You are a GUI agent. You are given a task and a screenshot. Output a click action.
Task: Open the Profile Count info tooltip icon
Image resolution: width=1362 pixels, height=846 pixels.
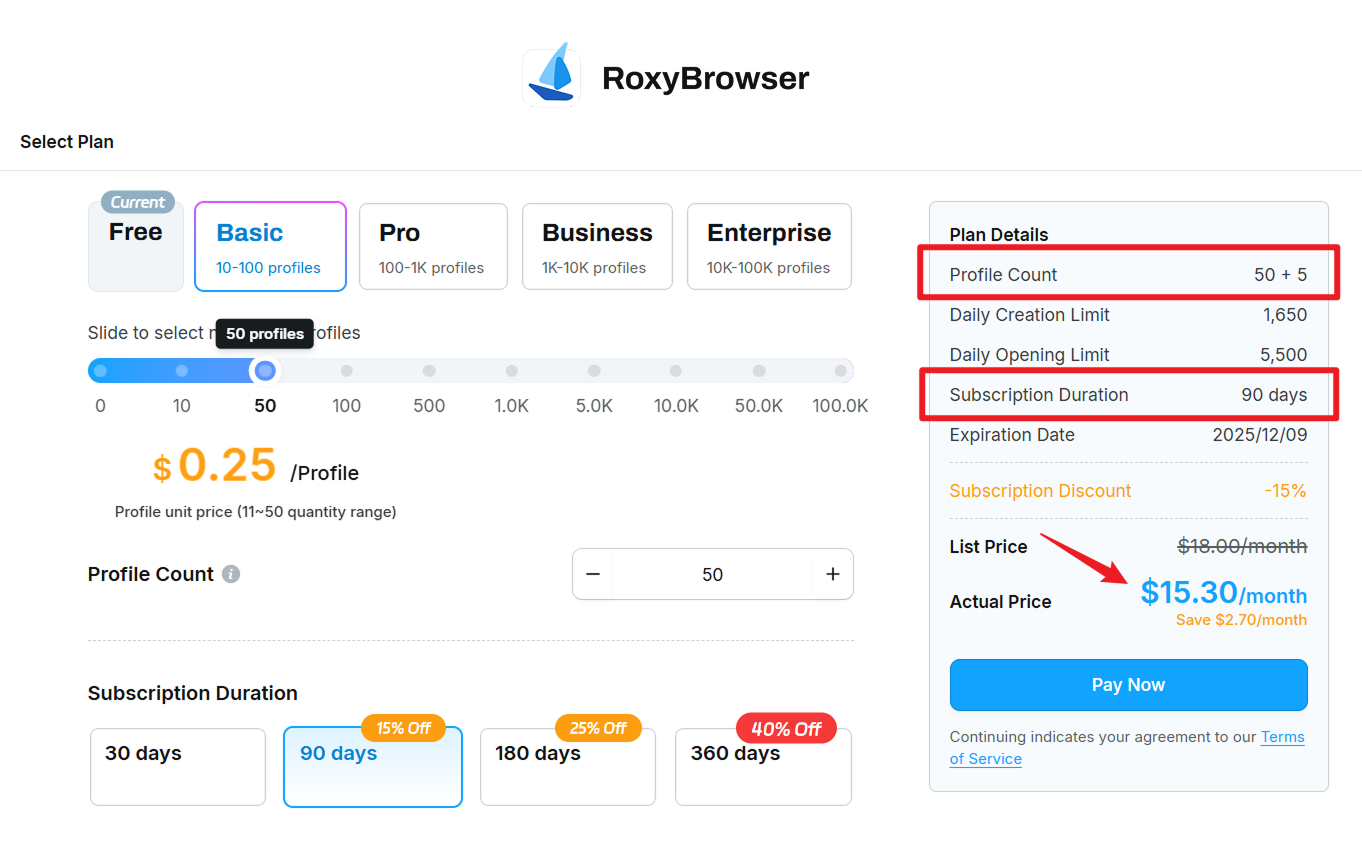[231, 573]
